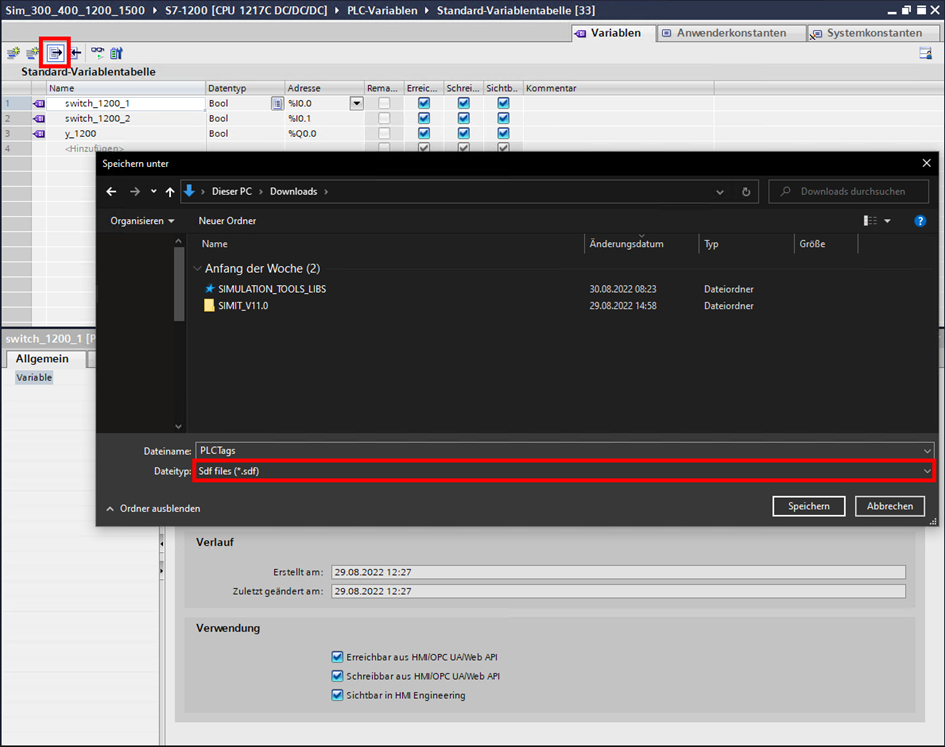
Task: Toggle Schreibbar aus HMI/OPC UA/Web API checkbox
Action: pyautogui.click(x=337, y=676)
